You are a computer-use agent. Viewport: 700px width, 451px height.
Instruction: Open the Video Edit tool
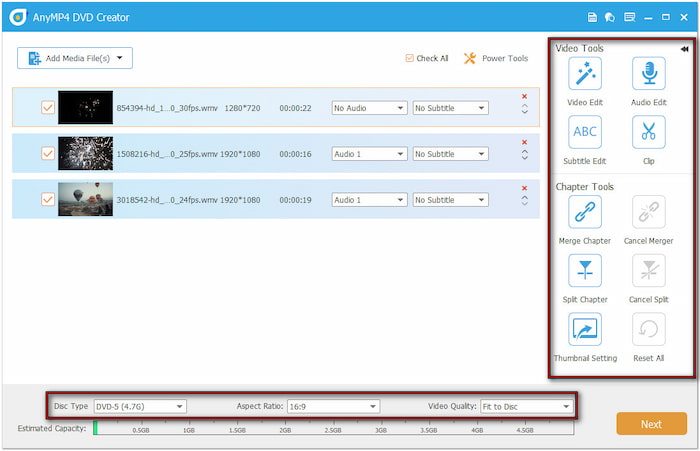click(585, 74)
